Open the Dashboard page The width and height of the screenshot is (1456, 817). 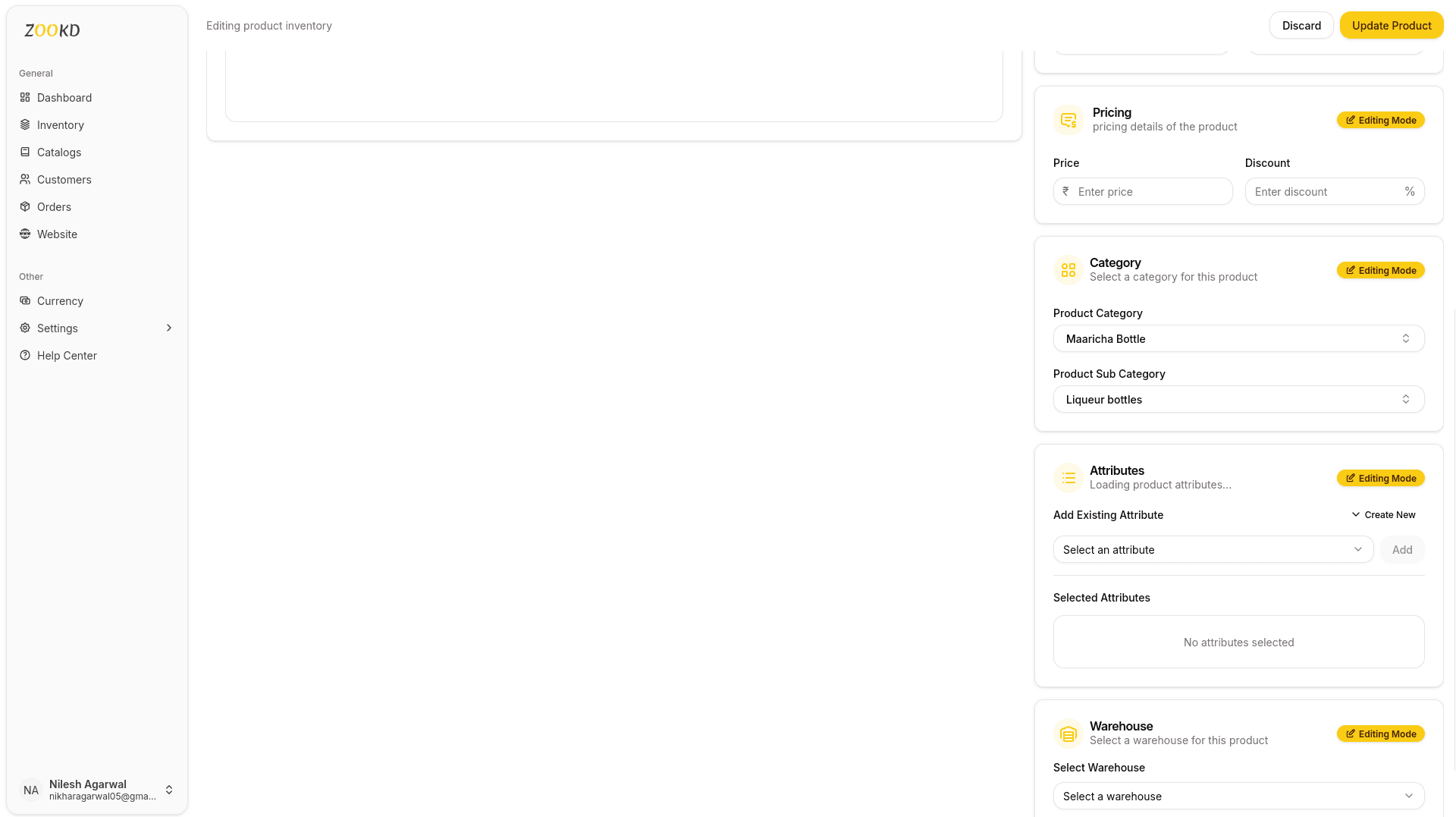coord(64,97)
